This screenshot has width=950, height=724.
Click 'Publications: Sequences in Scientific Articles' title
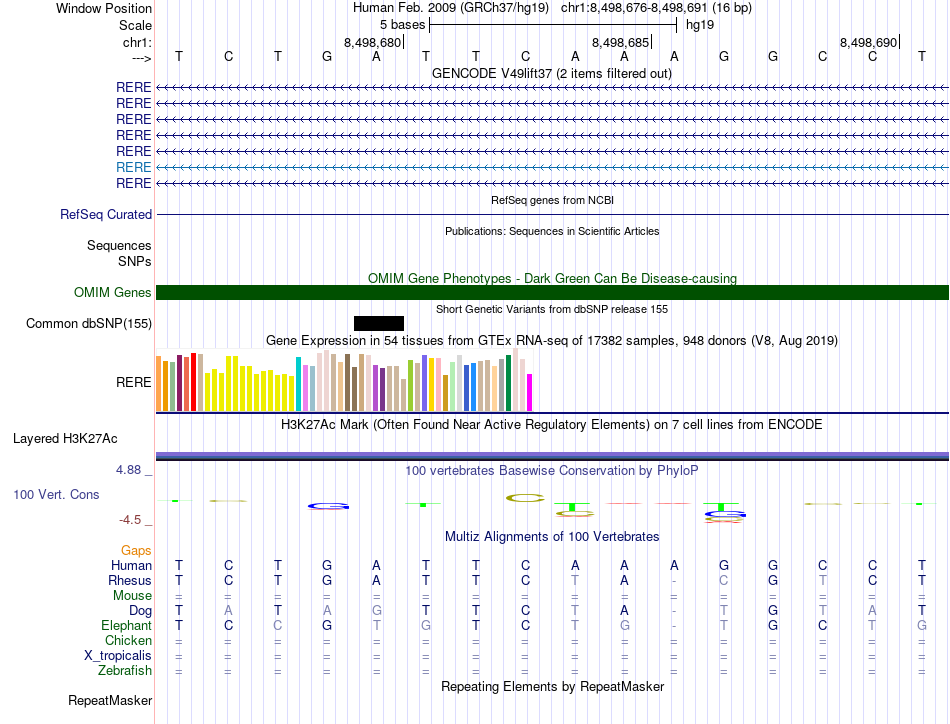pyautogui.click(x=552, y=231)
